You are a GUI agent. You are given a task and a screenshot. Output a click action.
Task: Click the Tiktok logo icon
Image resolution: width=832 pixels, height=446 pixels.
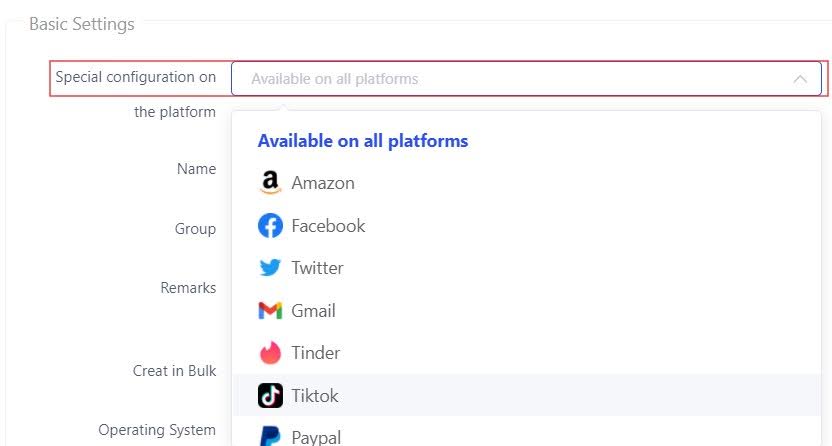(270, 396)
